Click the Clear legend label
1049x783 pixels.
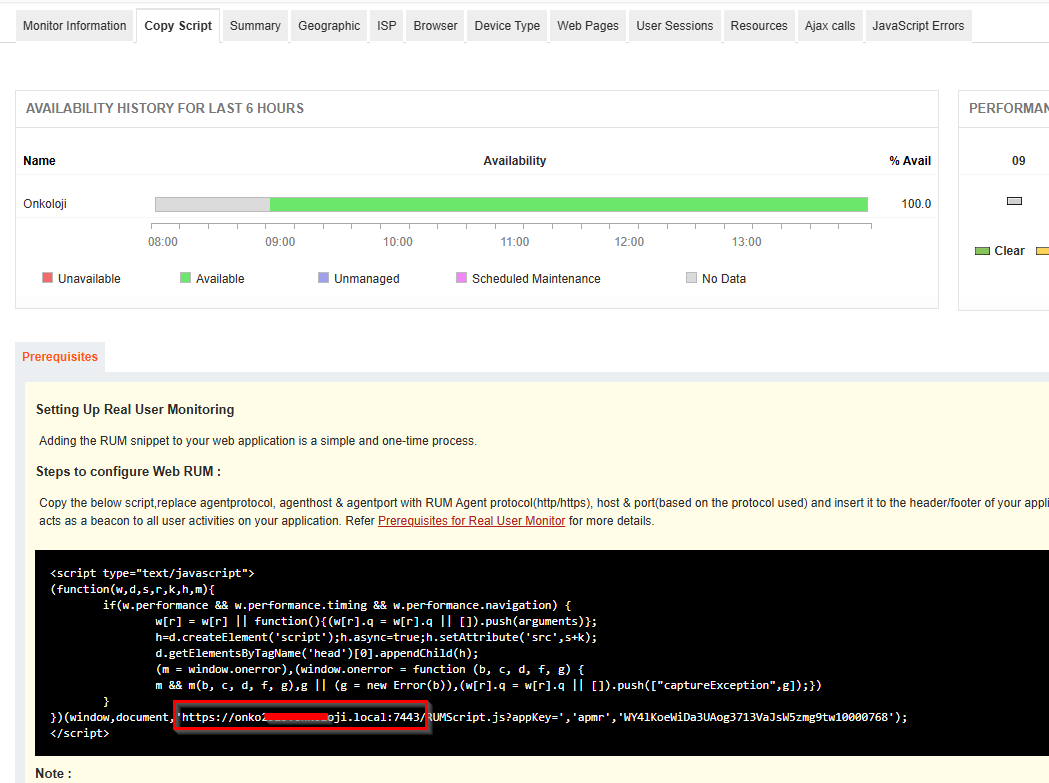coord(1009,251)
